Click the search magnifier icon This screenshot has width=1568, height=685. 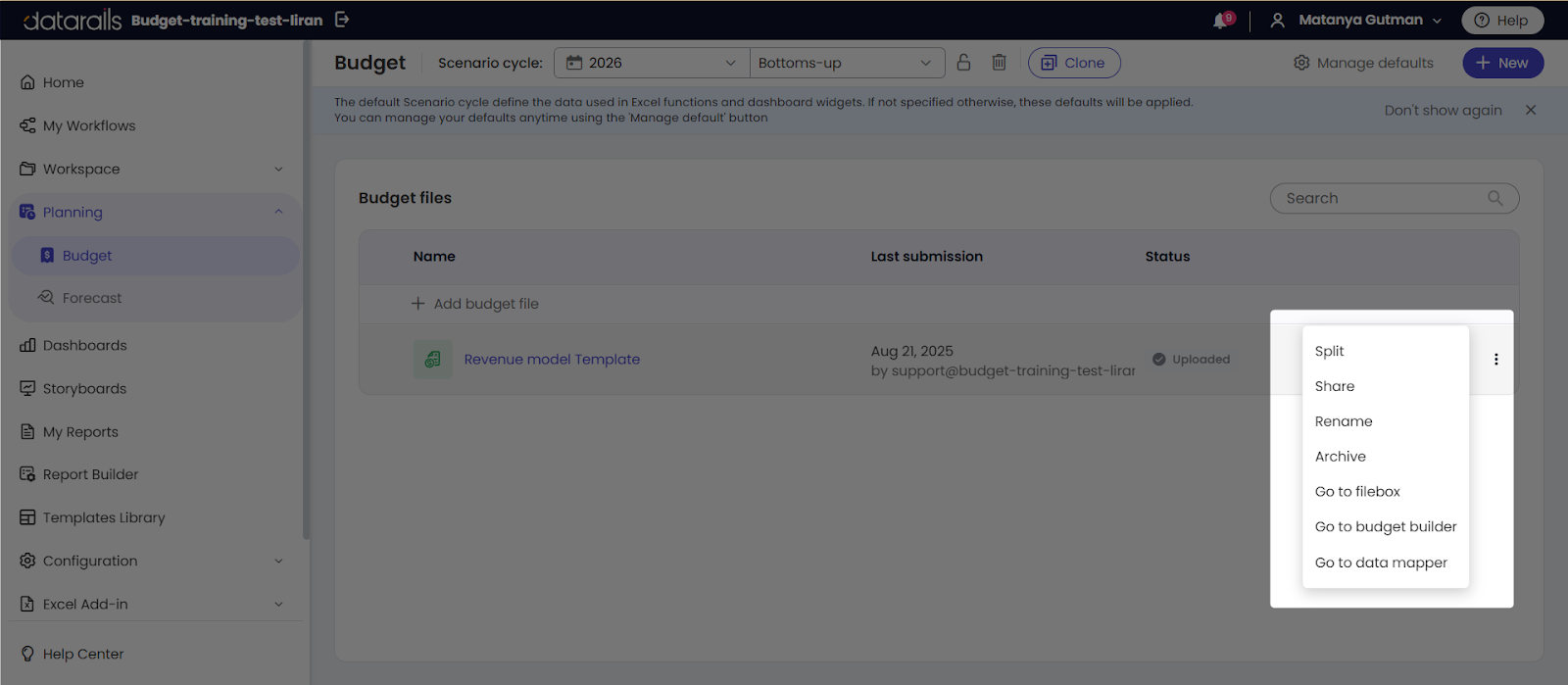pos(1494,198)
